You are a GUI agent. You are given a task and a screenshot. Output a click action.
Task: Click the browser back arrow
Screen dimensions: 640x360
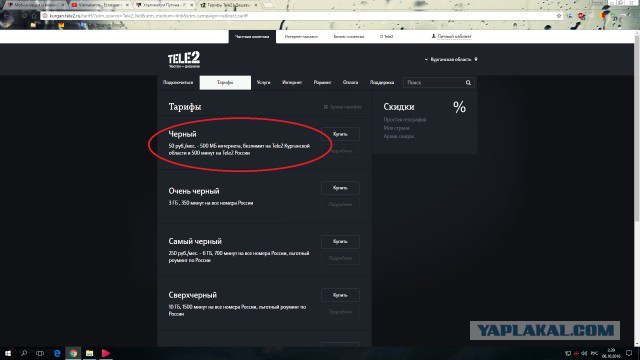pyautogui.click(x=7, y=16)
